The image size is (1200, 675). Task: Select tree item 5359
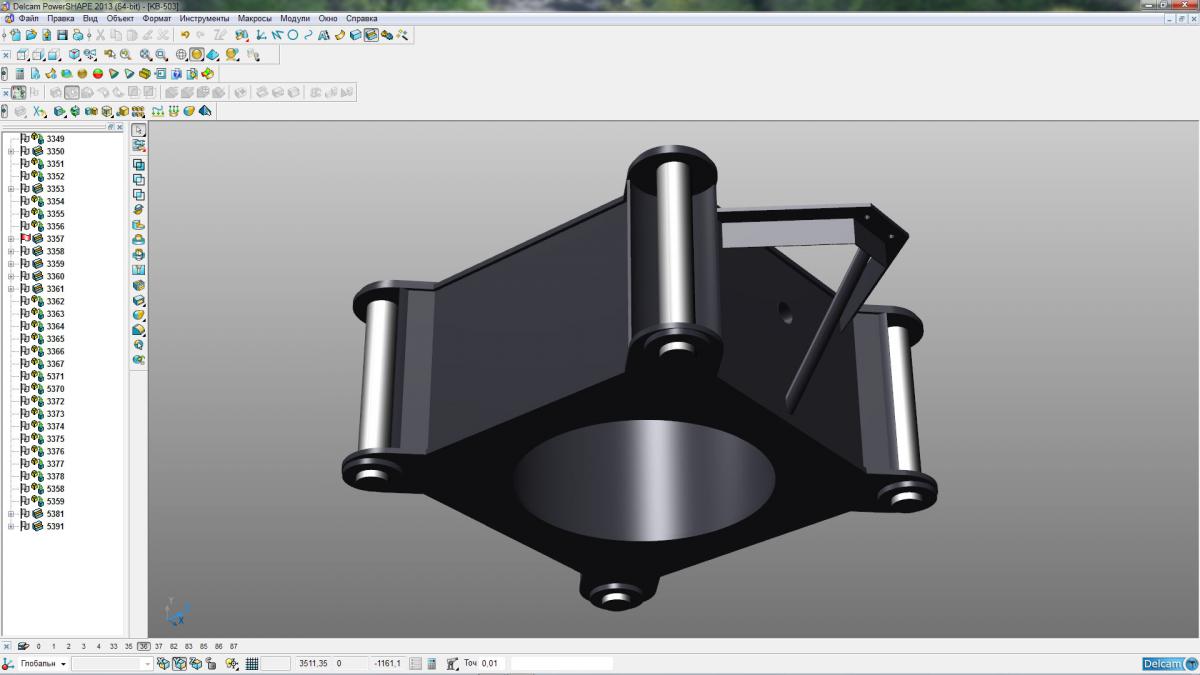point(55,501)
